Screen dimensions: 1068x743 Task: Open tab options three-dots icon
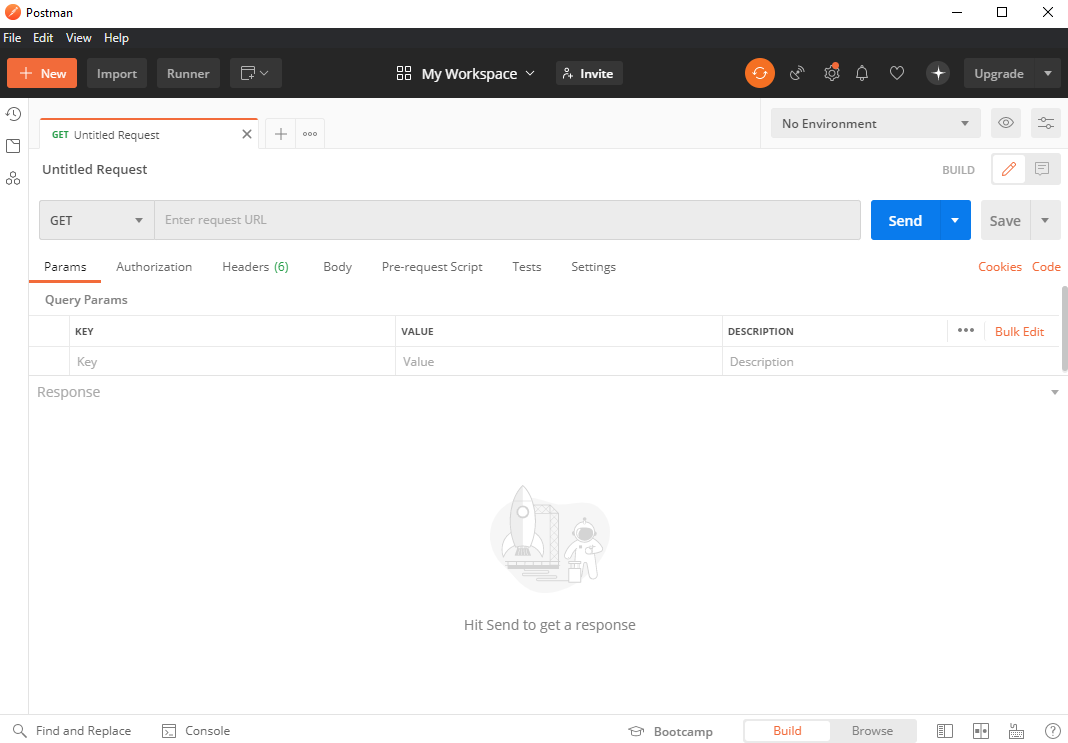(310, 134)
